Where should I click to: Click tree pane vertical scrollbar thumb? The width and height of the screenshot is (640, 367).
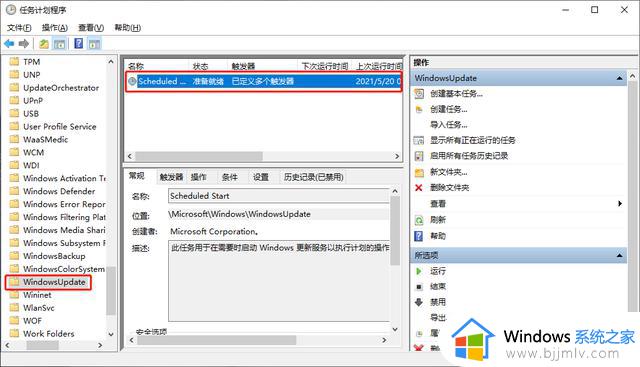pos(111,291)
